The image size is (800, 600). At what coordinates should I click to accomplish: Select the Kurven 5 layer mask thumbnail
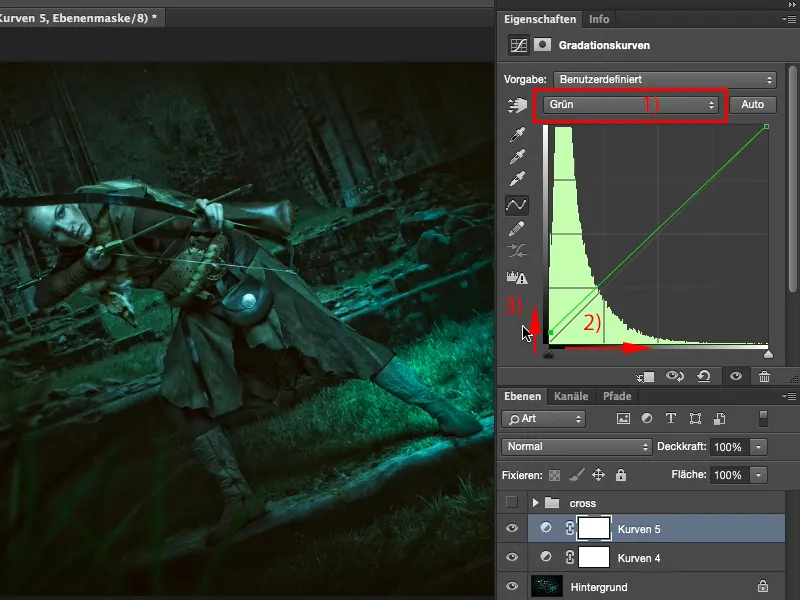pyautogui.click(x=594, y=528)
